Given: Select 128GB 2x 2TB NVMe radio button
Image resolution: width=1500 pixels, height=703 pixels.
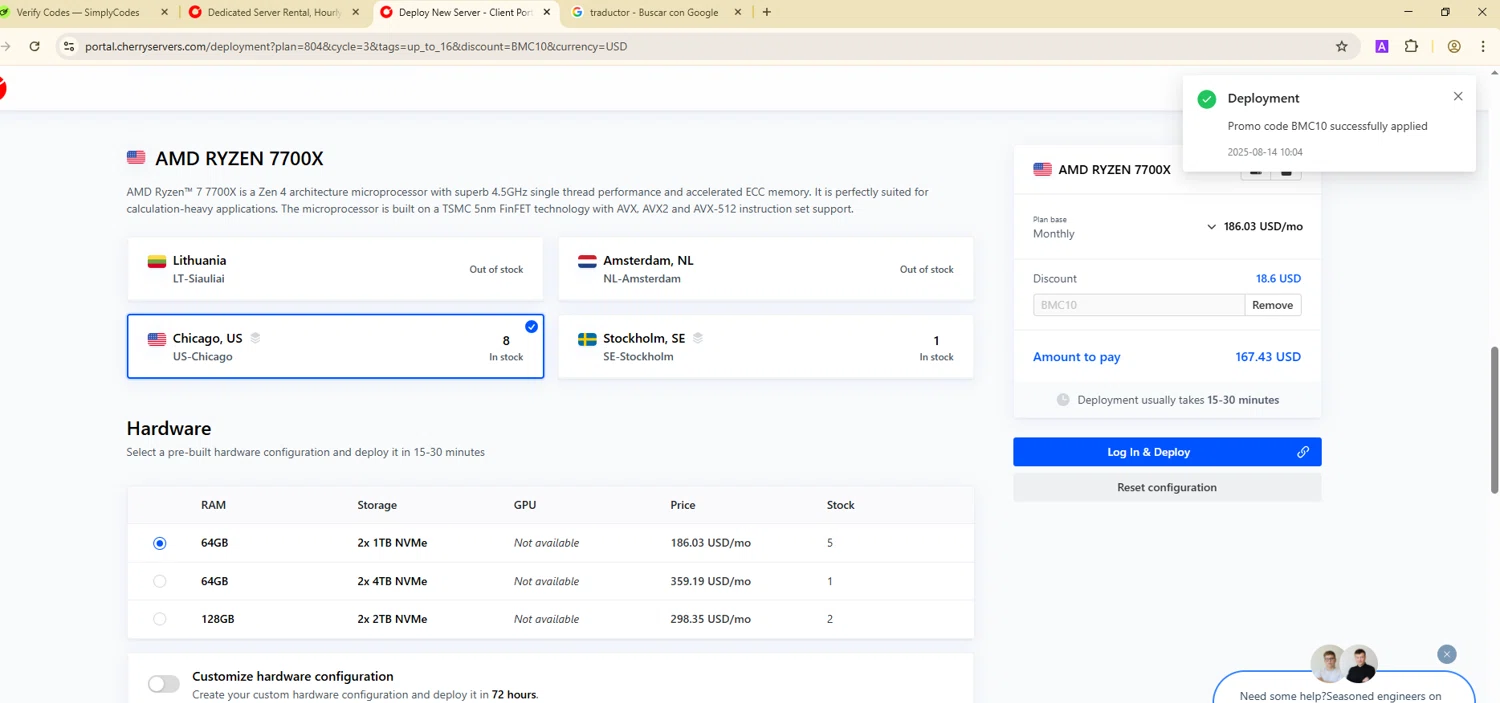Looking at the screenshot, I should [160, 619].
